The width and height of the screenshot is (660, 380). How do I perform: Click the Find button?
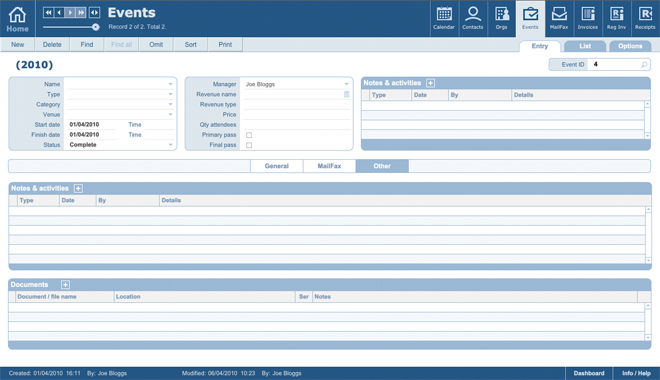point(87,45)
